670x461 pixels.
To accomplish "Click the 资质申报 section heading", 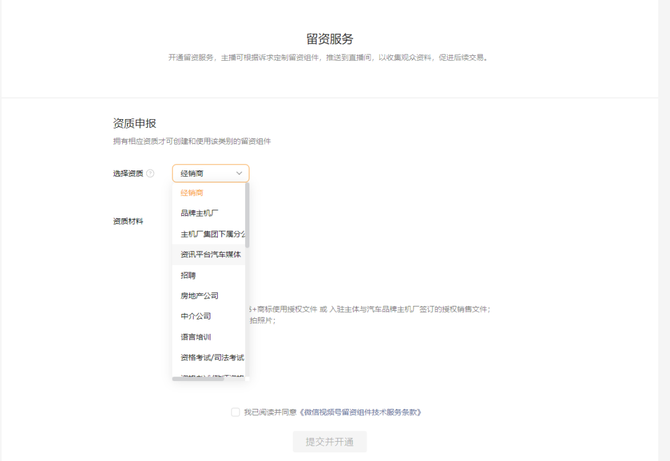I will 134,124.
